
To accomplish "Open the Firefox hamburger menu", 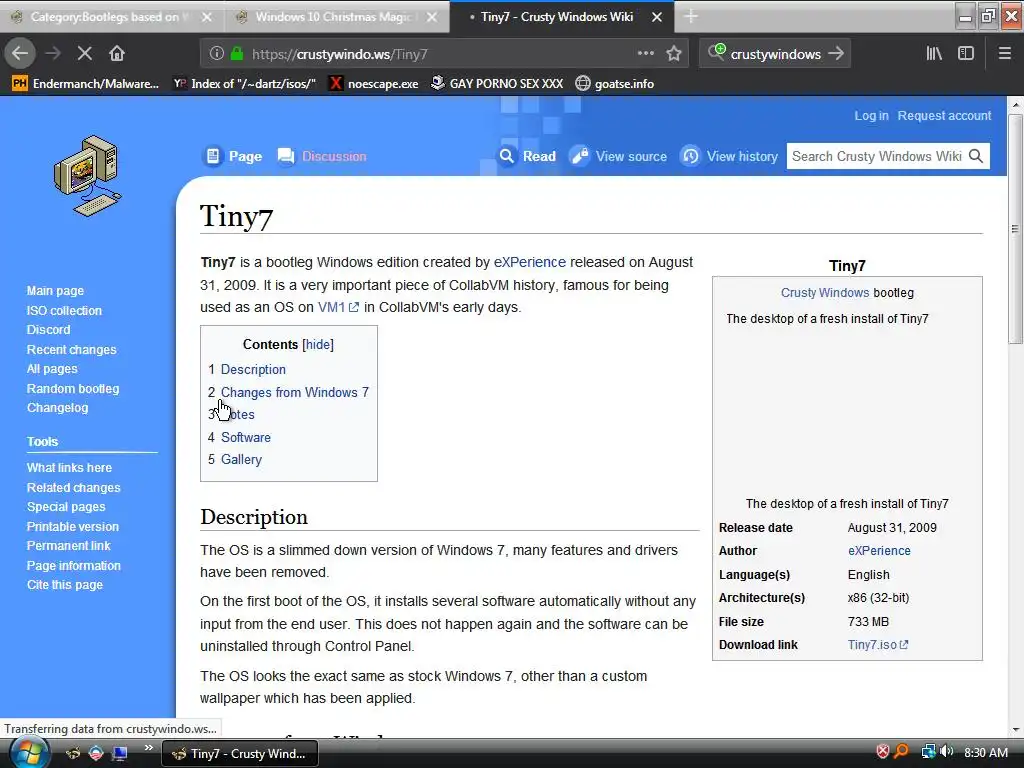I will (1004, 54).
